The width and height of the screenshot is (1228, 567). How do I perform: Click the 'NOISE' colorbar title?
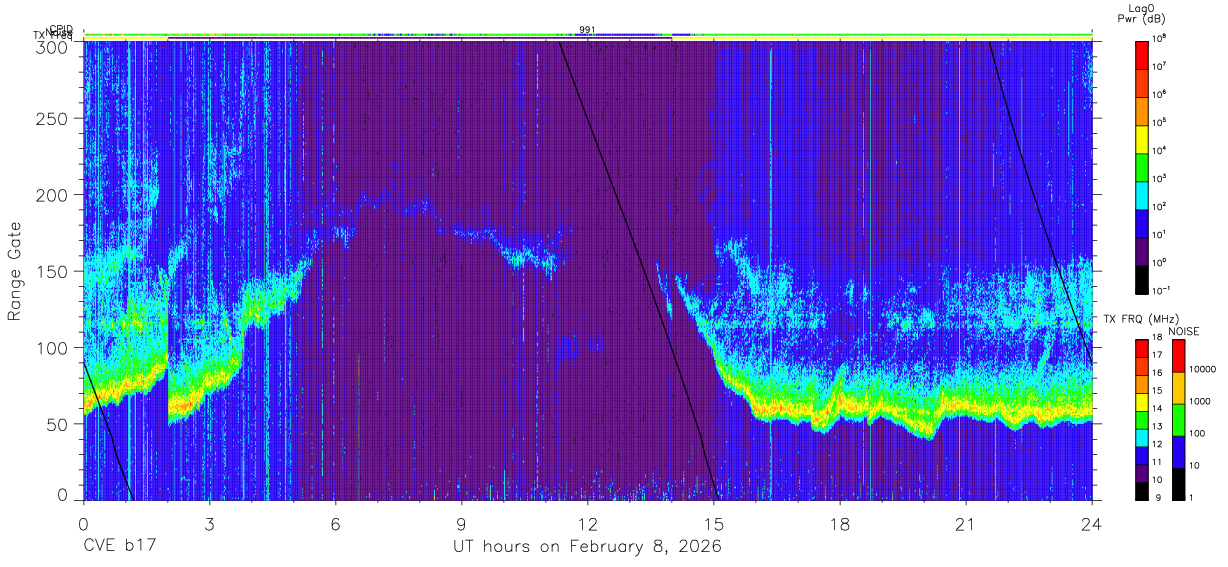(x=1183, y=329)
